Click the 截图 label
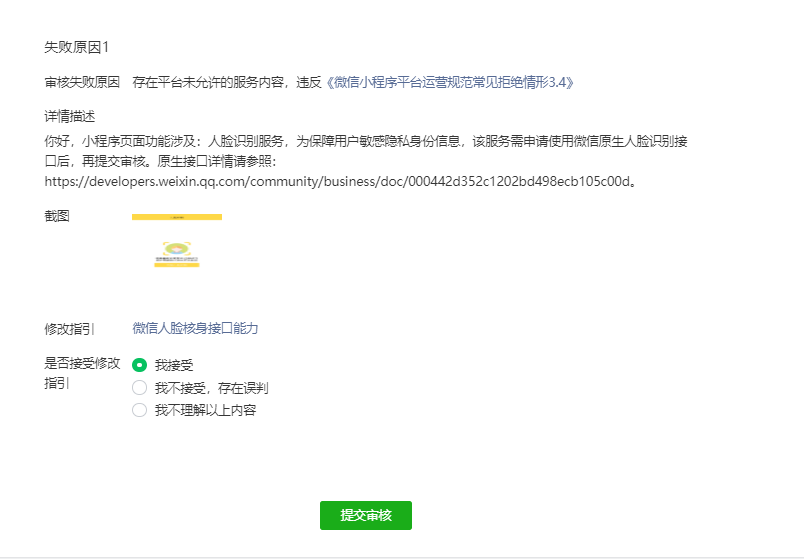This screenshot has width=804, height=559. (x=57, y=216)
